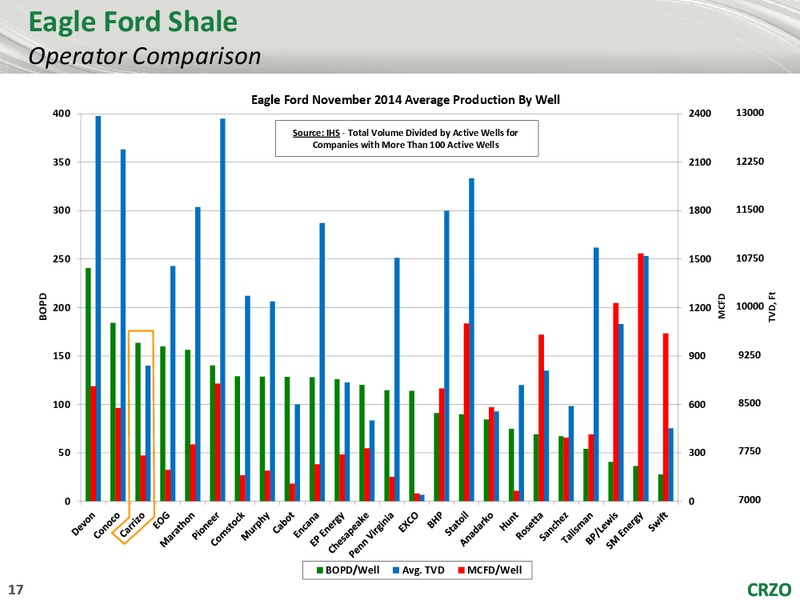Click Pioneer's blue Avg. TVD bar

point(223,310)
